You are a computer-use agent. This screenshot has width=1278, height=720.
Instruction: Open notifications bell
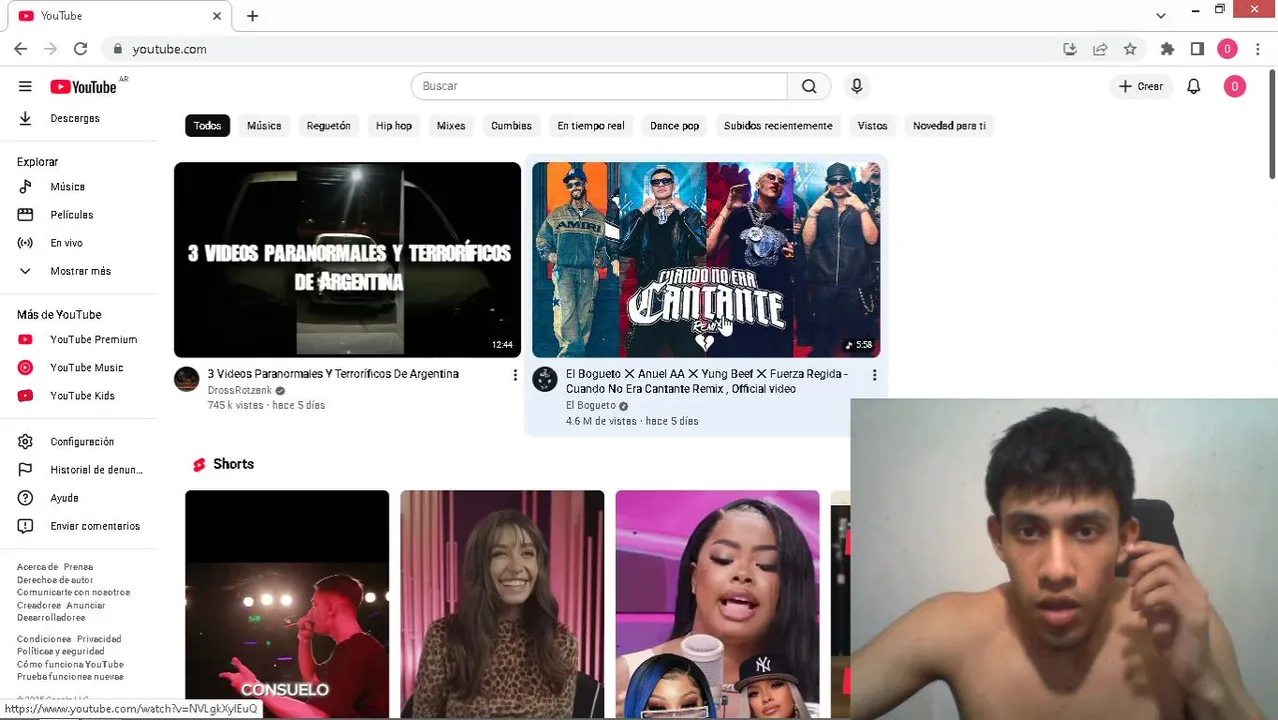click(1193, 86)
